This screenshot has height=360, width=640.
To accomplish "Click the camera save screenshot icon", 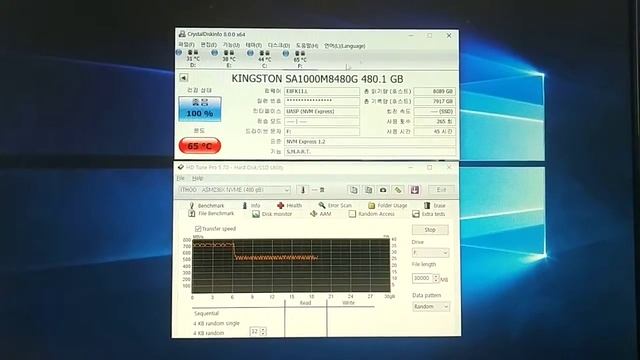I will pyautogui.click(x=383, y=190).
